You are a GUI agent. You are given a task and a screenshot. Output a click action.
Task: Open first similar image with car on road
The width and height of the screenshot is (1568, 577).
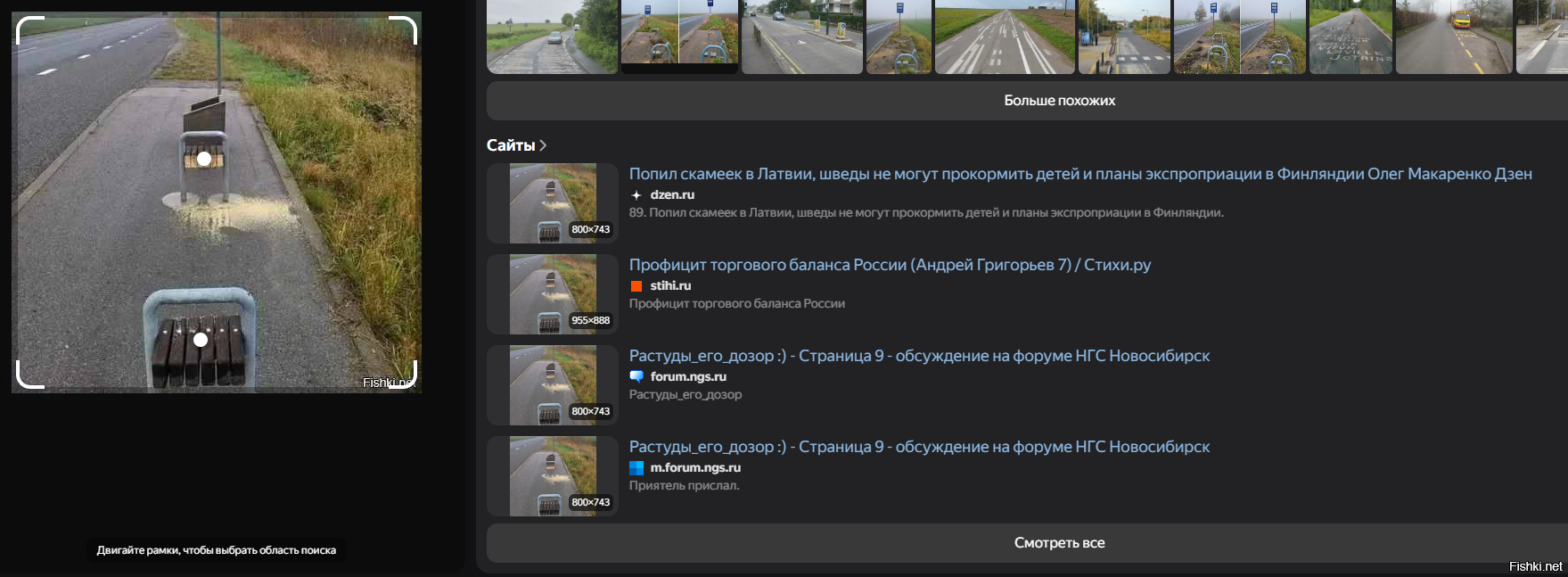pos(552,37)
